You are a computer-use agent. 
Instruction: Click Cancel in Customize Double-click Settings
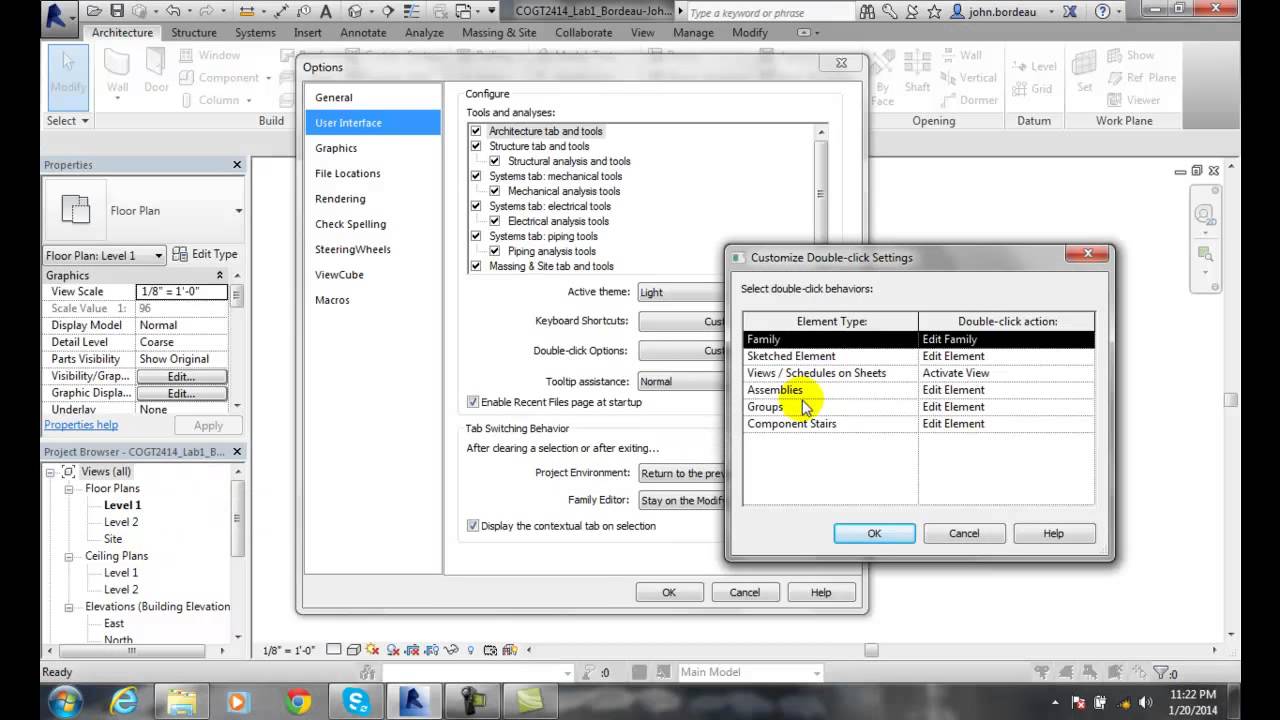pyautogui.click(x=964, y=534)
